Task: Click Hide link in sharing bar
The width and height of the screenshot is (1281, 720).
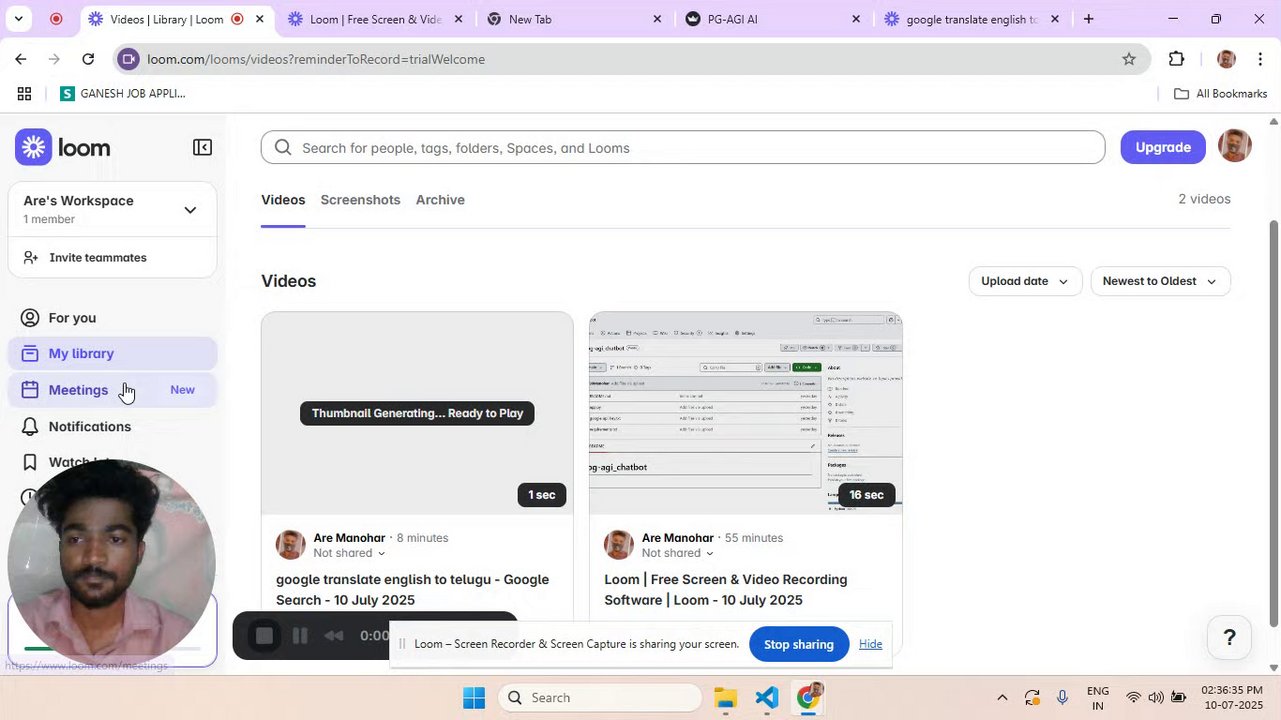Action: [x=870, y=644]
